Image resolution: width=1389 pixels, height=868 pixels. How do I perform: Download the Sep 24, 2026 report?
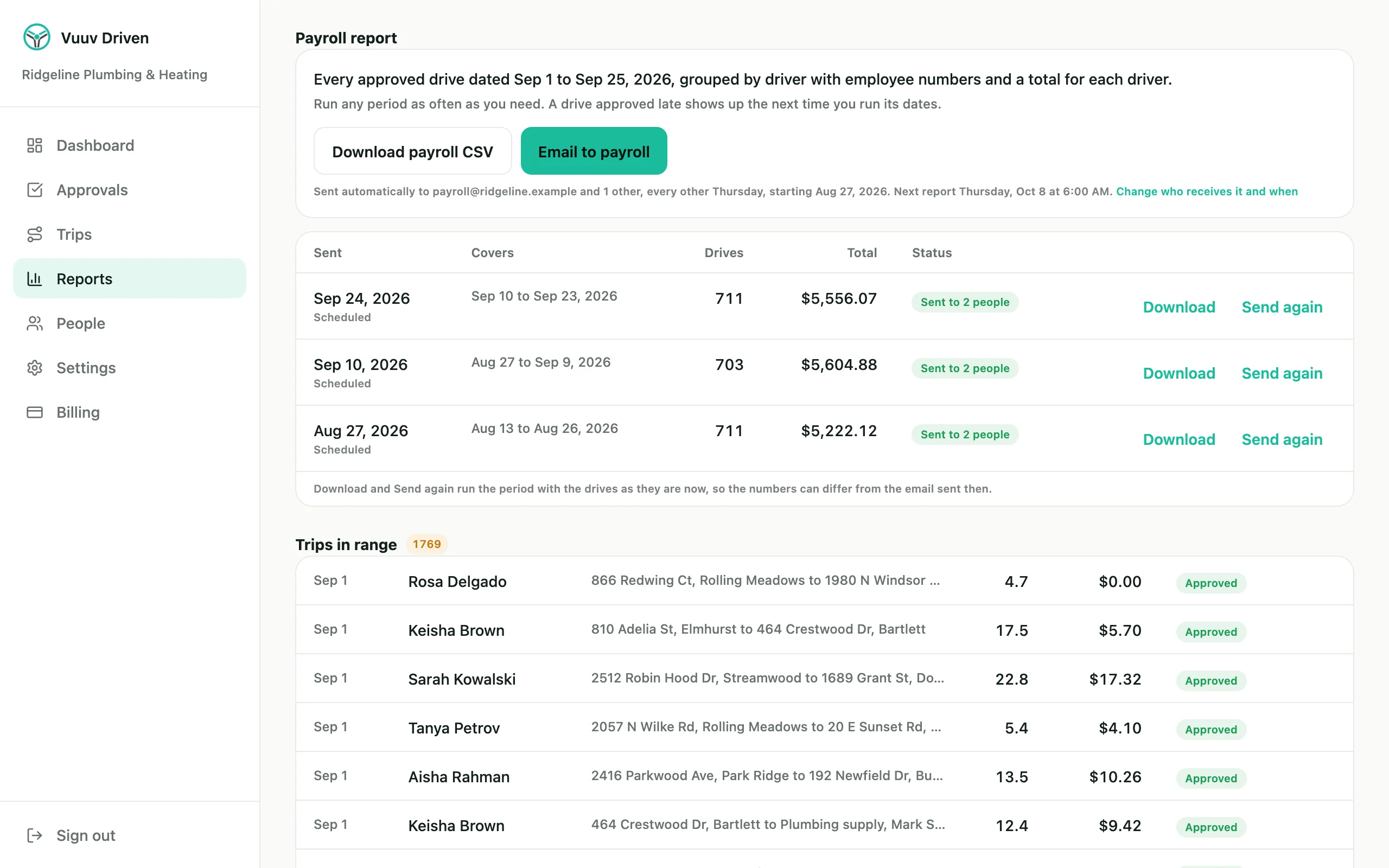(x=1179, y=307)
